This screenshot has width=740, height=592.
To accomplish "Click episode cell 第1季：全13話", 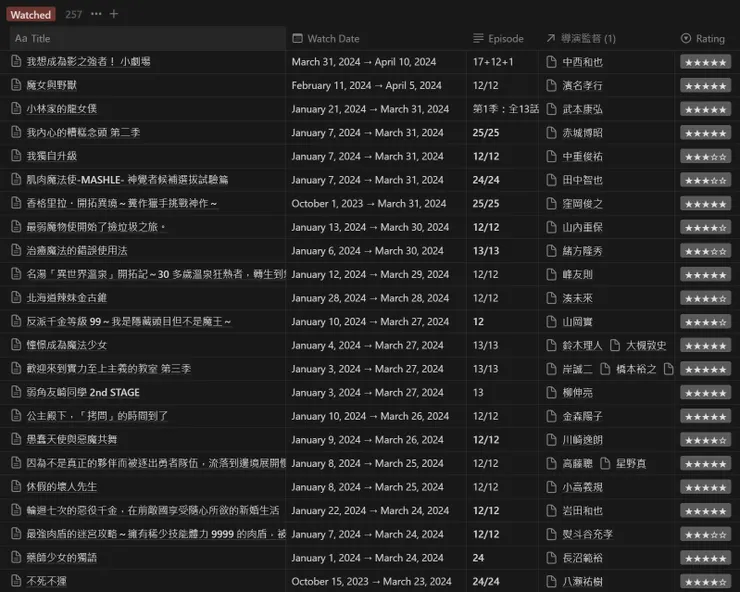I will [505, 109].
